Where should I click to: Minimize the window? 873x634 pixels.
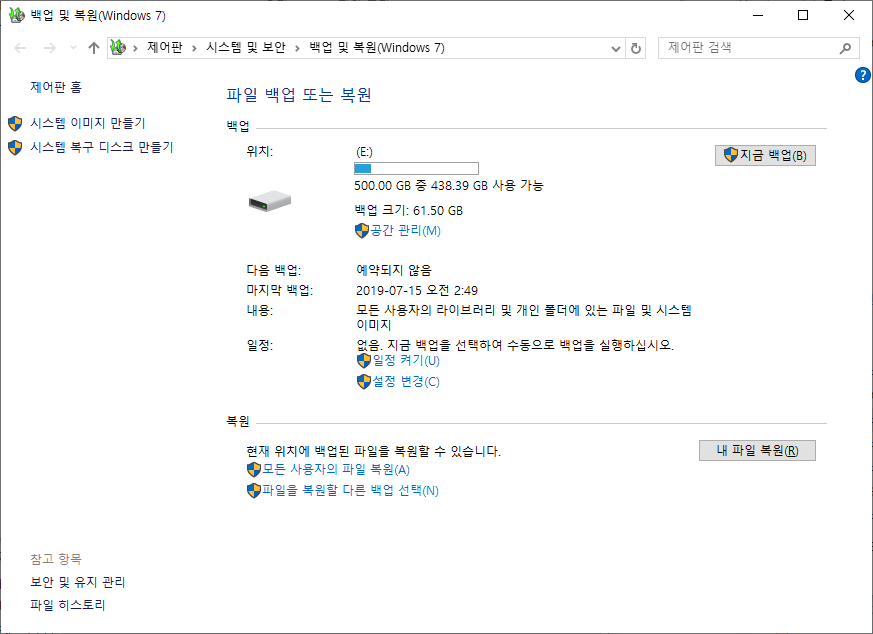pos(758,15)
